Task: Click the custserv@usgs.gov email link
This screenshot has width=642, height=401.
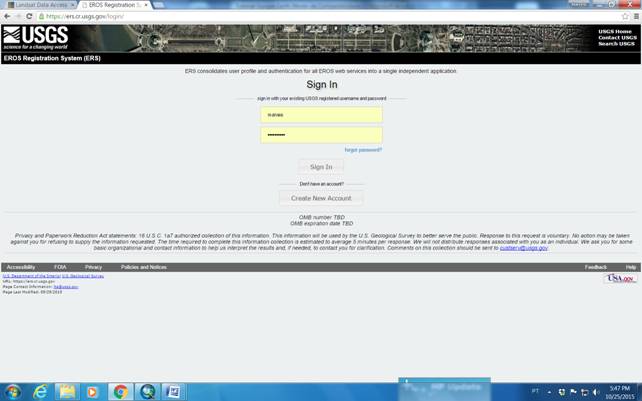Action: tap(524, 248)
